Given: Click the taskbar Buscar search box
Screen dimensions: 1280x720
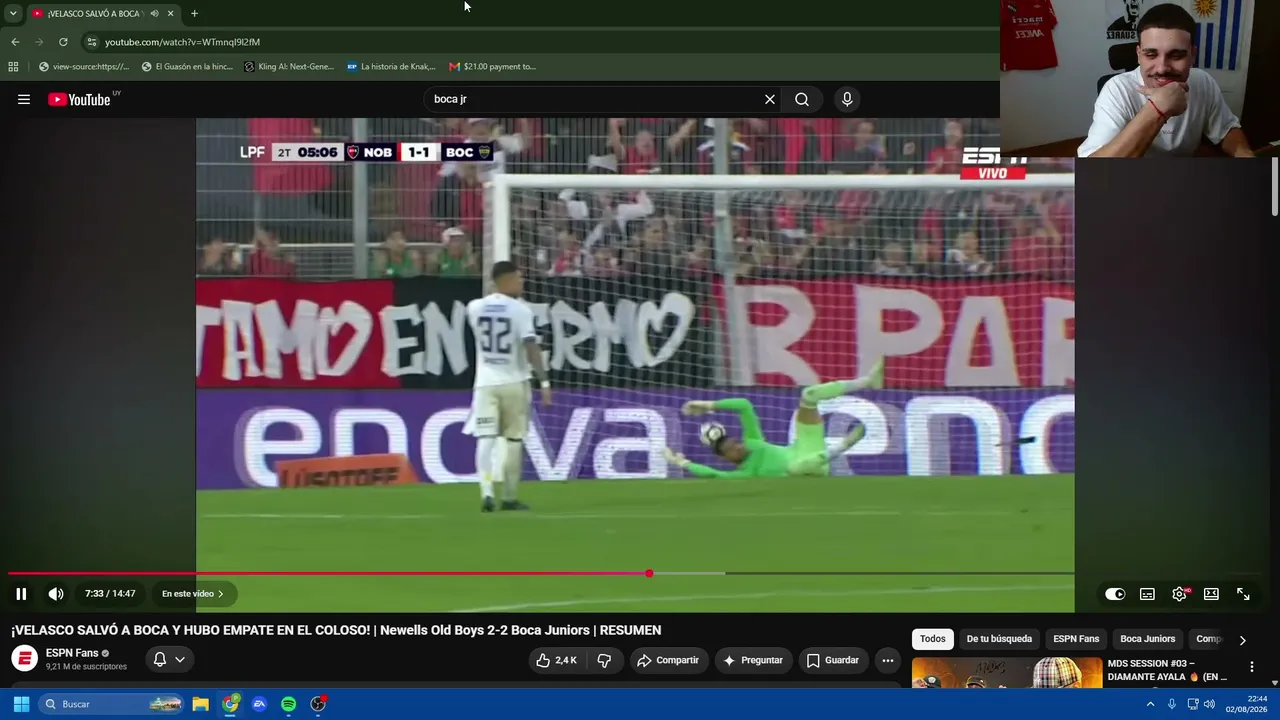Looking at the screenshot, I should (112, 704).
